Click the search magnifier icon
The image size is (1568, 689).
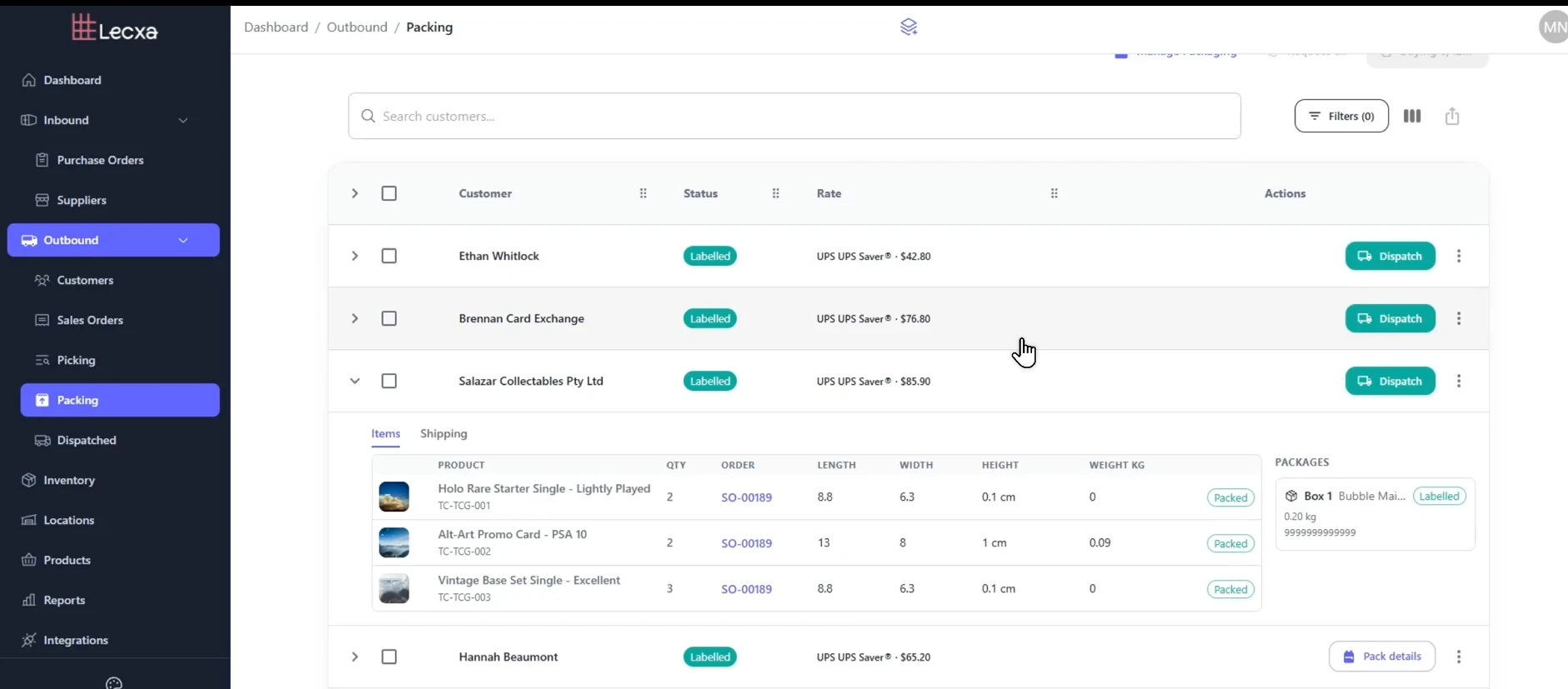pos(368,116)
